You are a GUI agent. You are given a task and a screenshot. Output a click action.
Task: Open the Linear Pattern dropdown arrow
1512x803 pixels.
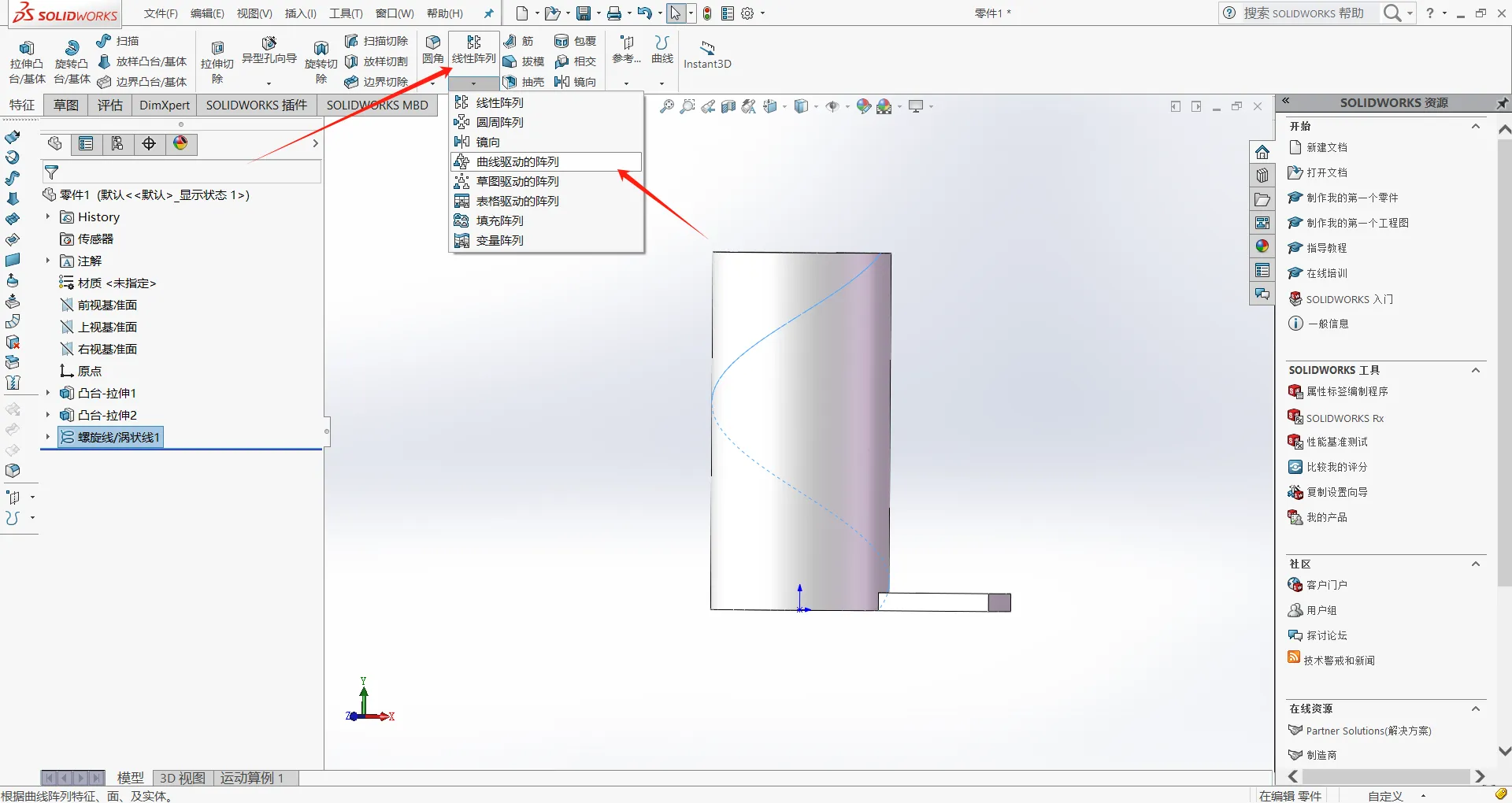pyautogui.click(x=473, y=83)
